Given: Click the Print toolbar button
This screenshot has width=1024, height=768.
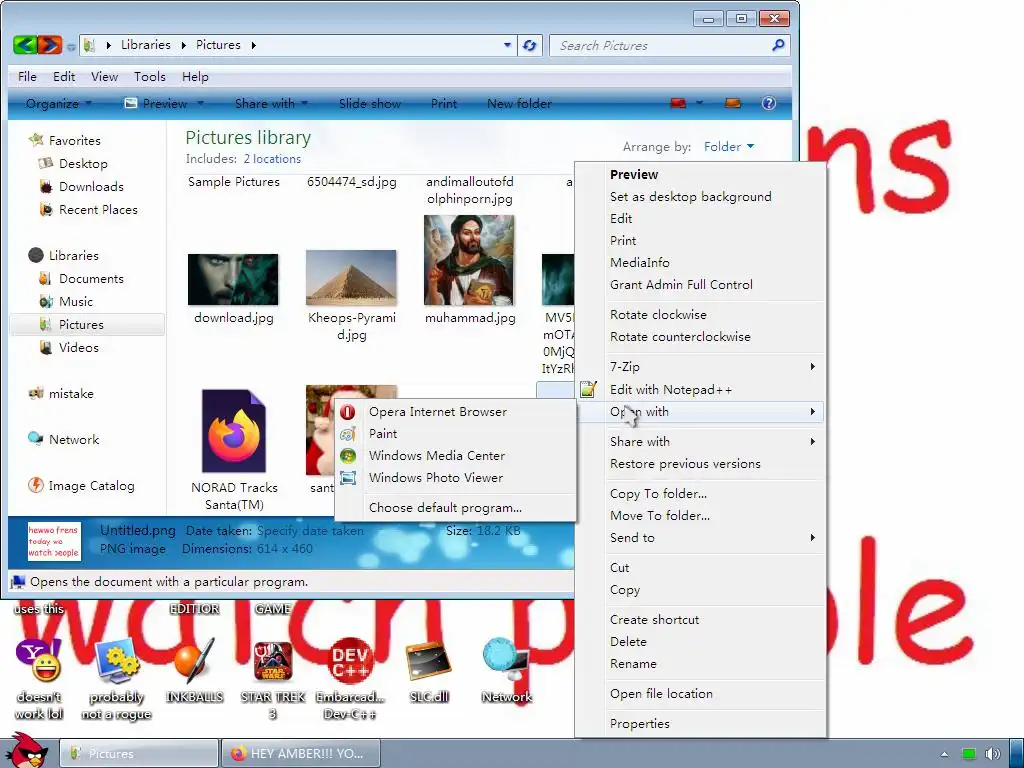Looking at the screenshot, I should point(444,103).
